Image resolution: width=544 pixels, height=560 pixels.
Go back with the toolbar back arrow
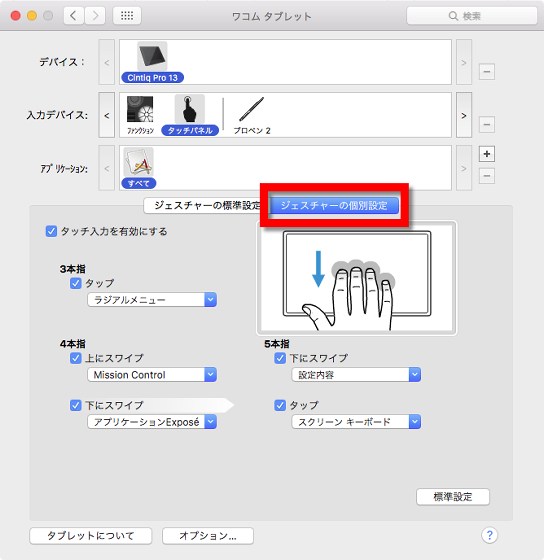click(74, 16)
